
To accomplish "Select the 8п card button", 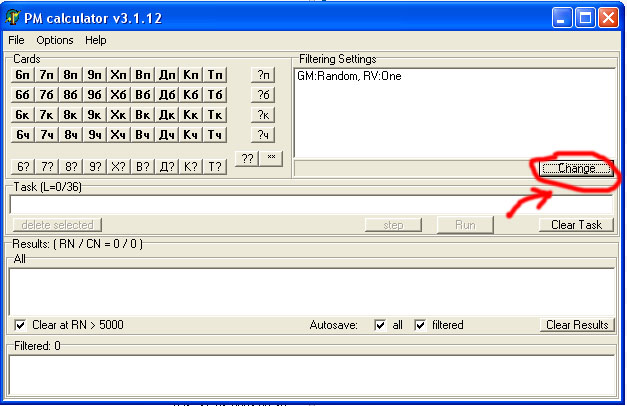I will (71, 75).
